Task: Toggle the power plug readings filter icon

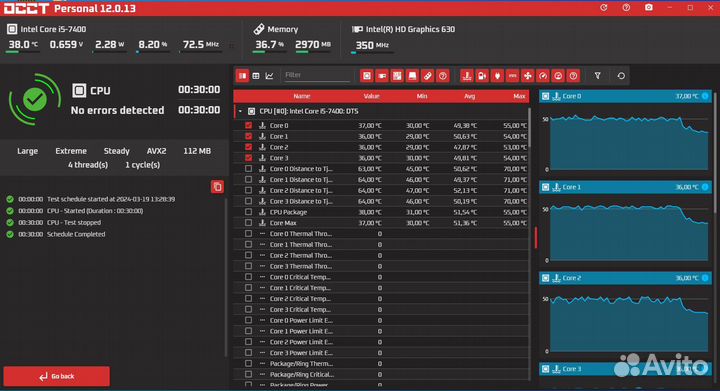Action: point(497,76)
